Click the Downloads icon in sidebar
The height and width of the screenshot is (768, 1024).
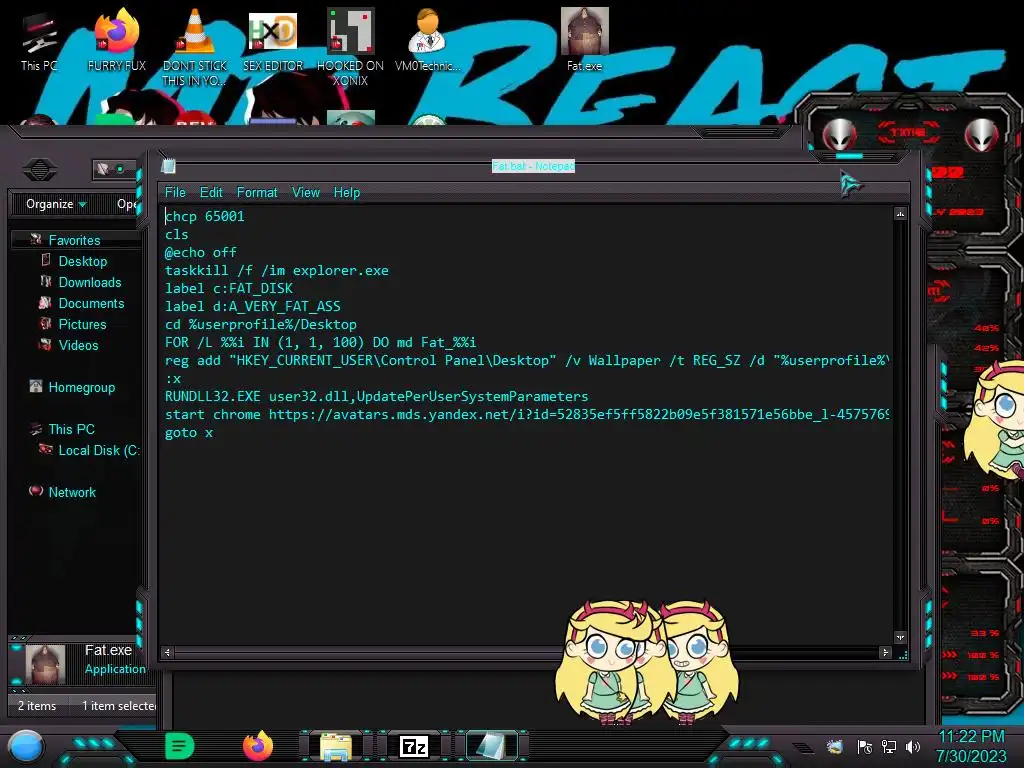coord(46,281)
